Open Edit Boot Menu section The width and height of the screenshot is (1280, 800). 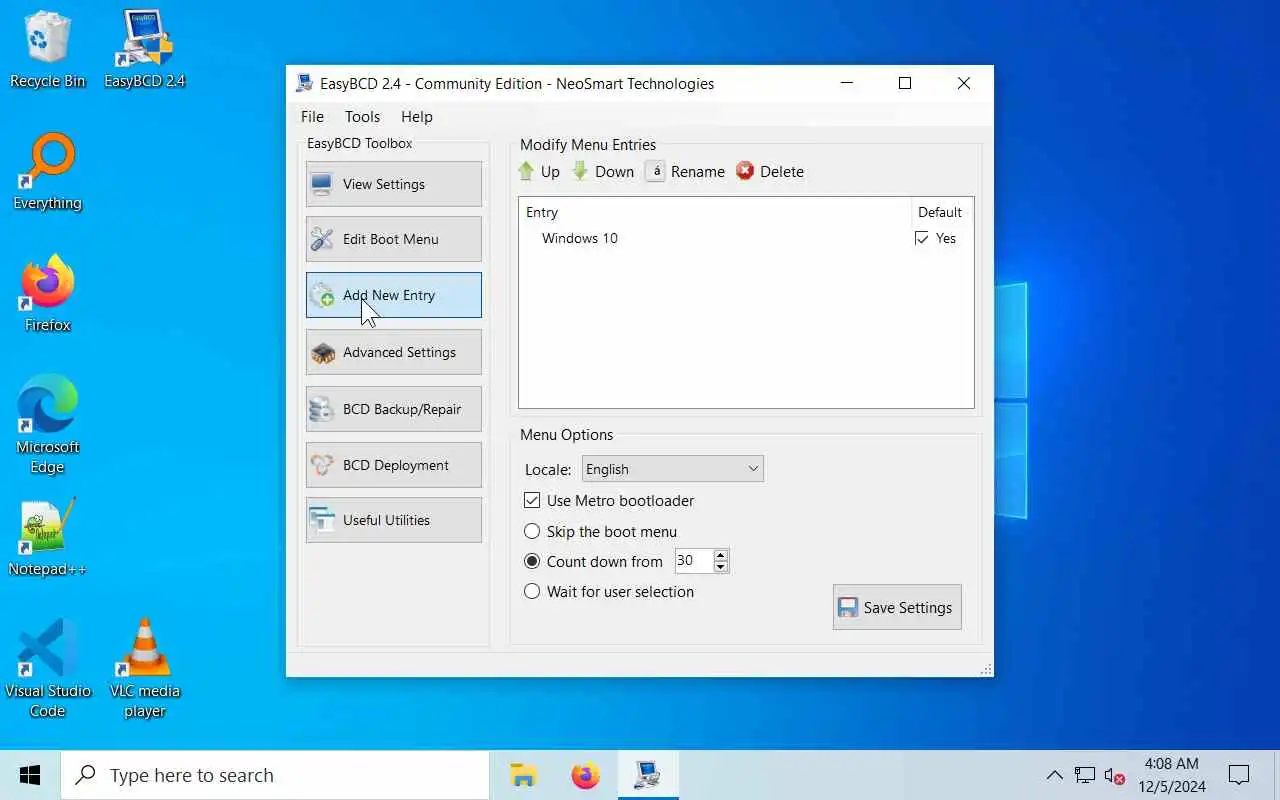[x=393, y=239]
